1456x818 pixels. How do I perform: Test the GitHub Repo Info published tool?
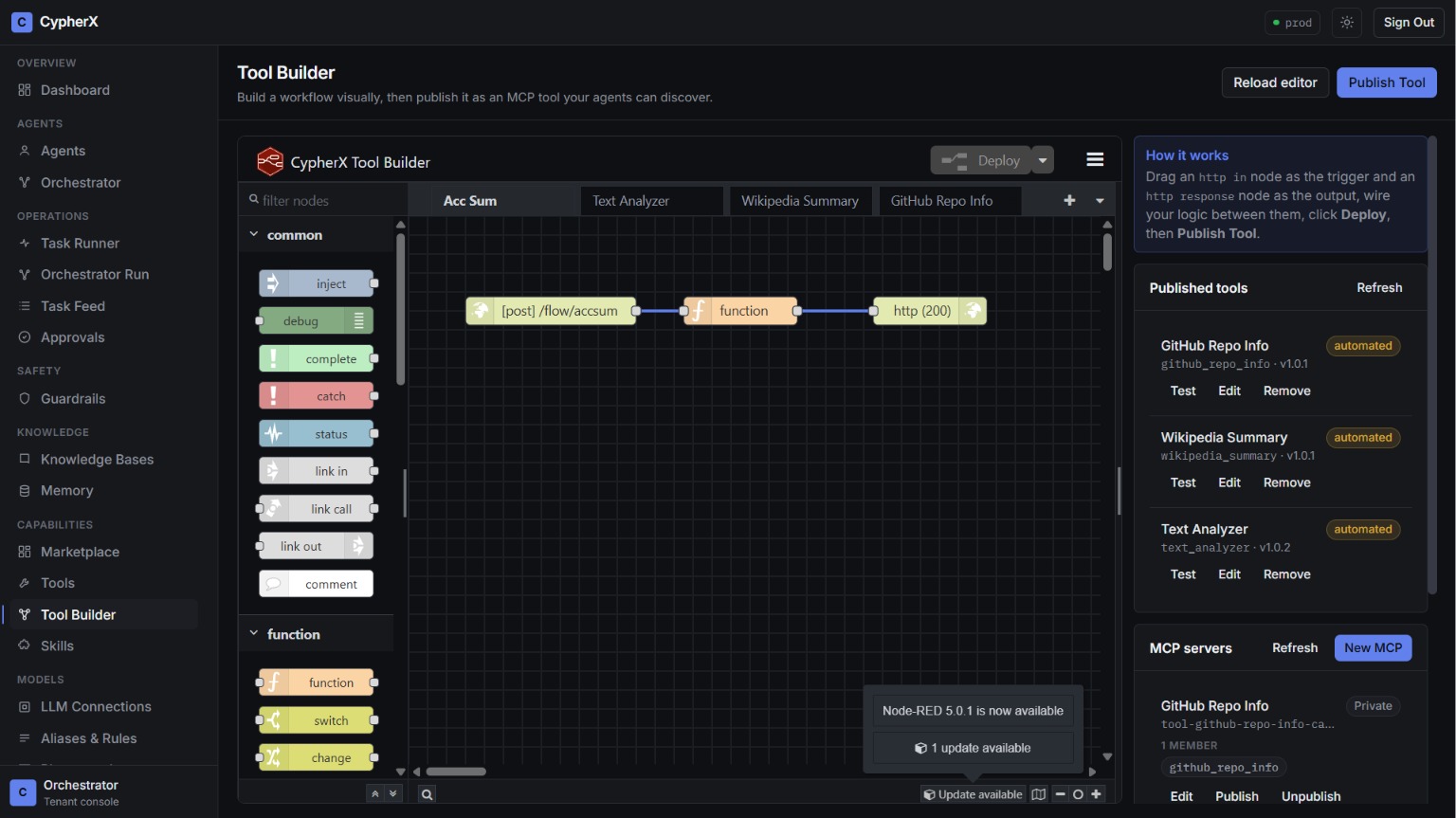coord(1183,391)
